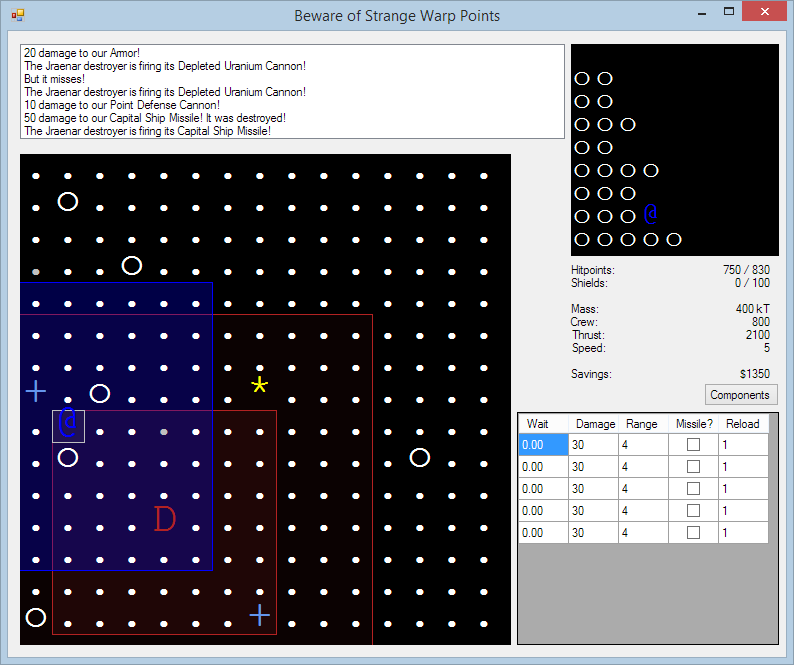
Task: Click the lone white ring on the map's right side
Action: (420, 458)
